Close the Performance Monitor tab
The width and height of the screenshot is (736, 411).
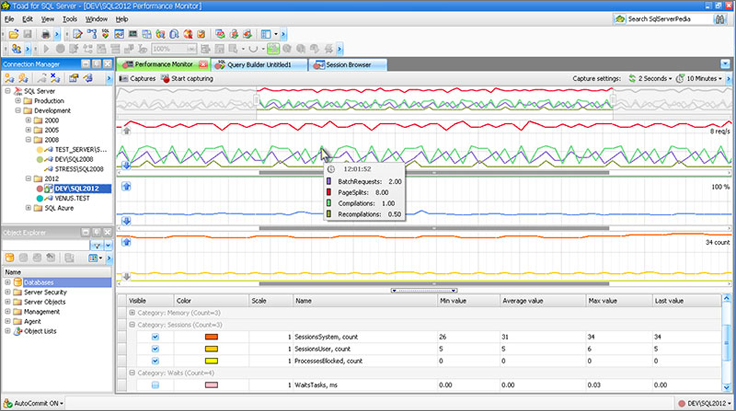click(203, 63)
